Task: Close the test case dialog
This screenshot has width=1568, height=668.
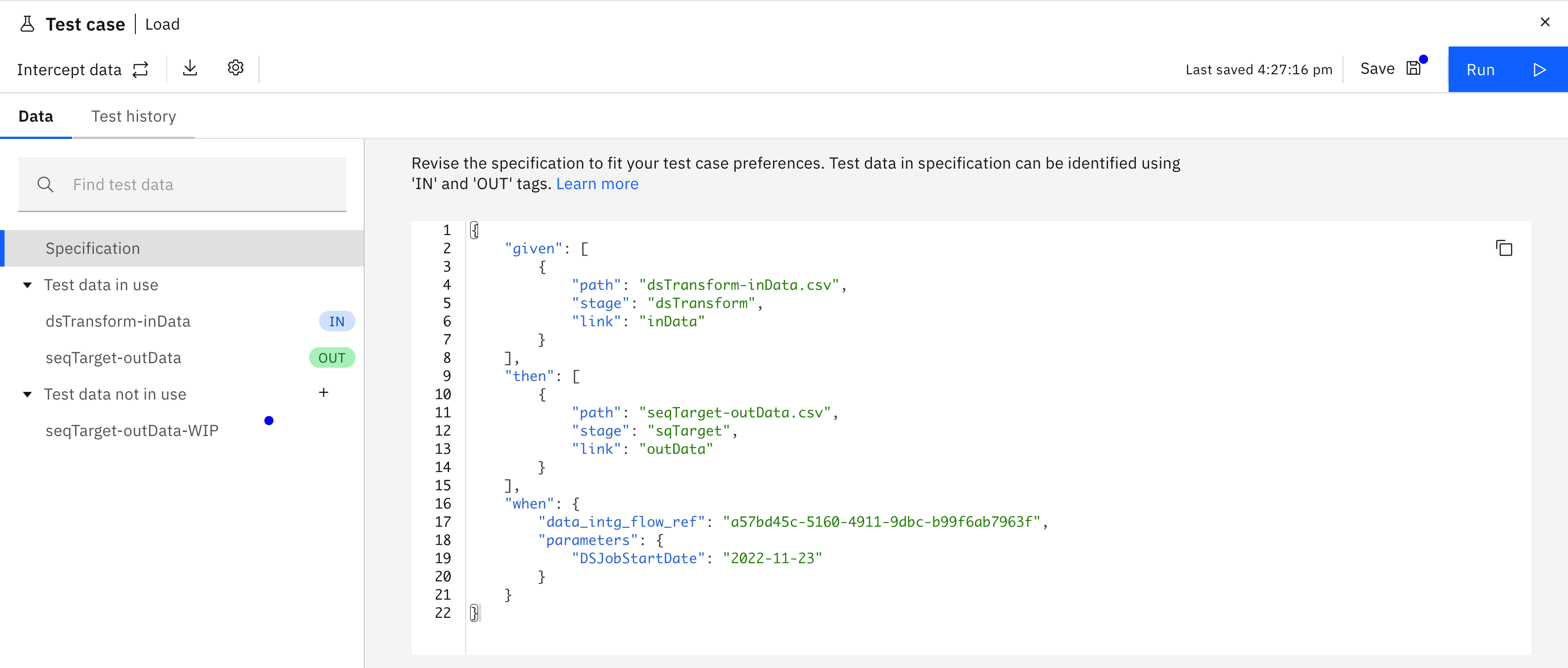Action: tap(1544, 22)
